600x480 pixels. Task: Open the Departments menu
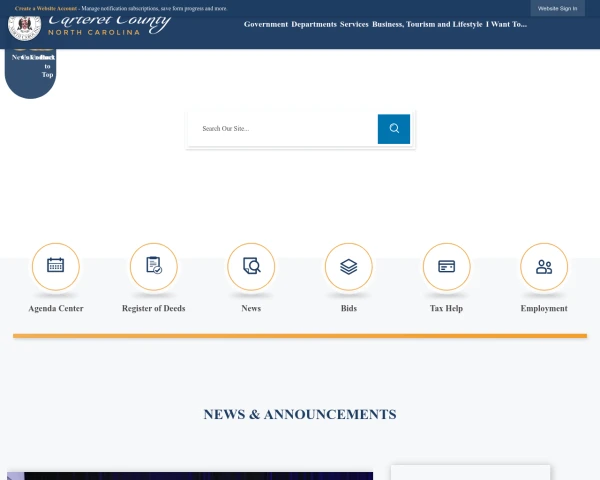pos(314,24)
